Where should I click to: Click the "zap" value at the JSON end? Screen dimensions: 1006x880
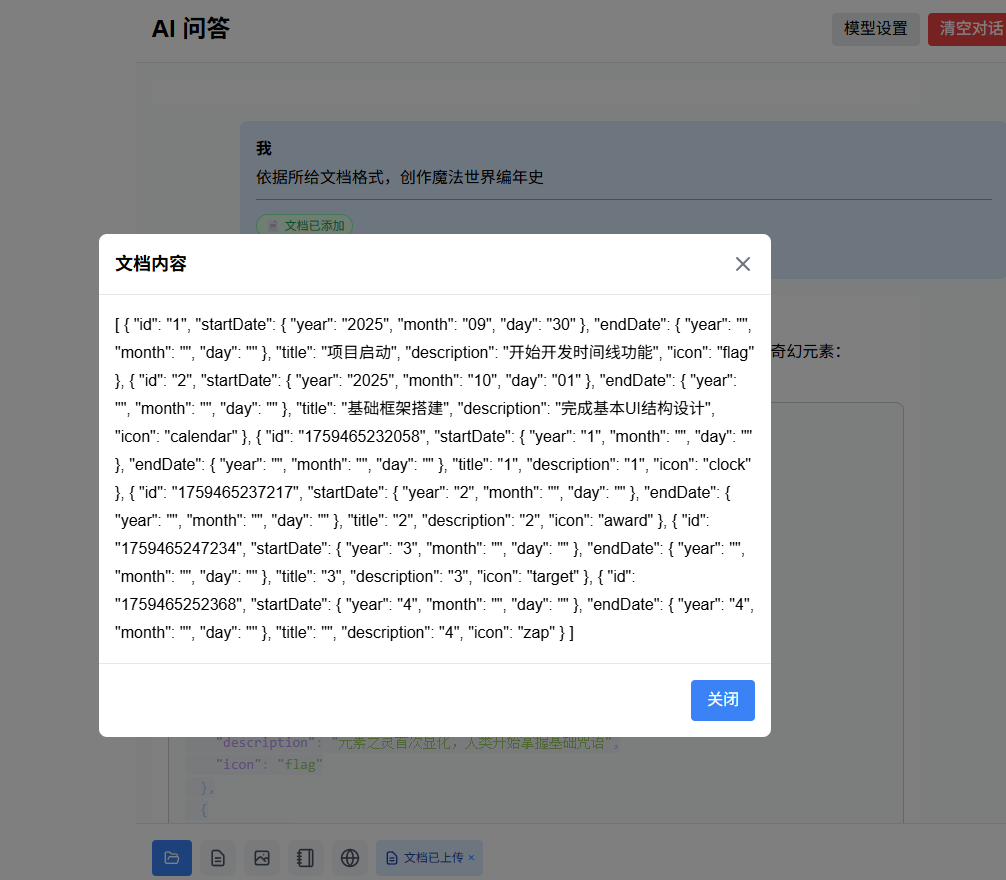tap(535, 633)
